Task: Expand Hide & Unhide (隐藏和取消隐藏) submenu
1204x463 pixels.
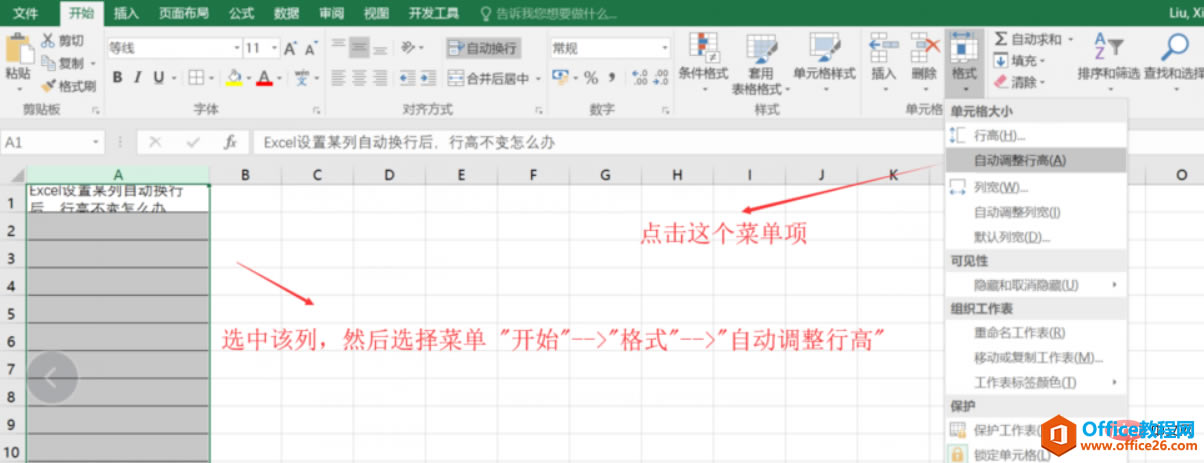Action: pyautogui.click(x=1113, y=285)
